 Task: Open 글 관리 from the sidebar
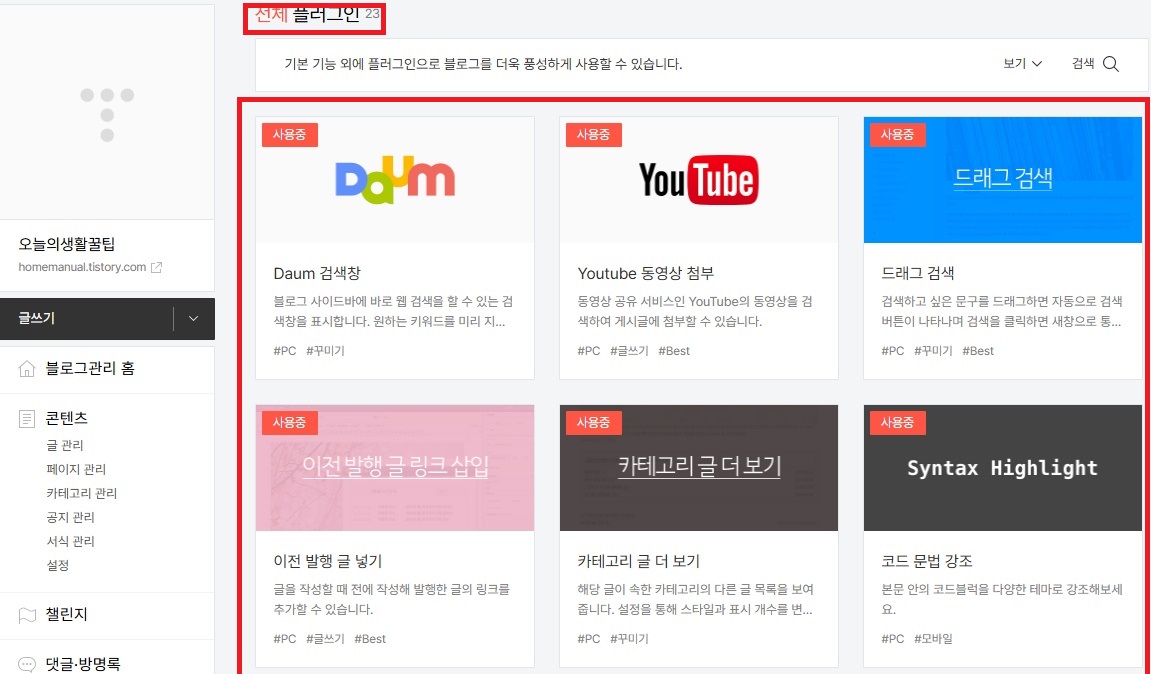(x=63, y=444)
